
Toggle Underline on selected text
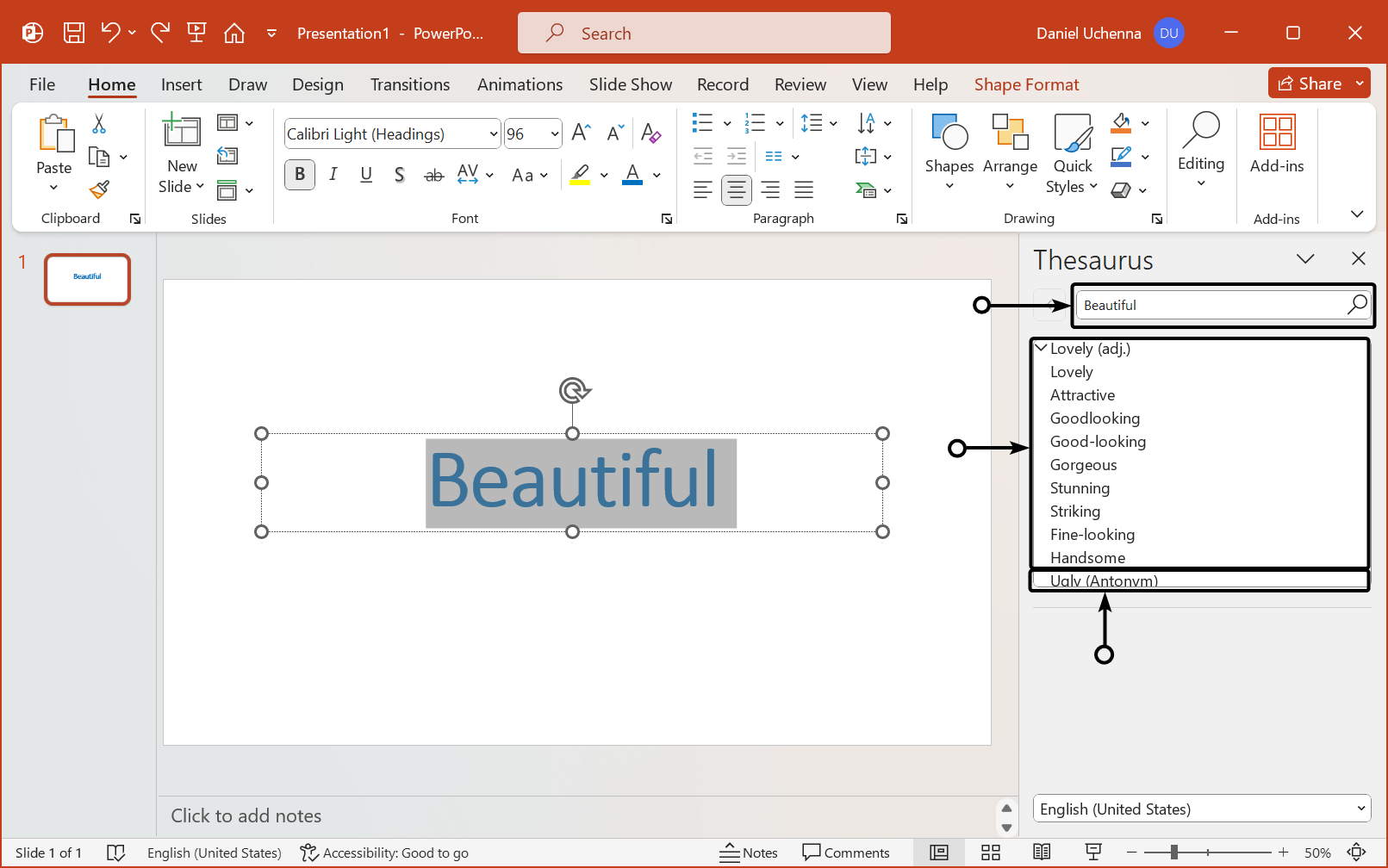point(366,175)
